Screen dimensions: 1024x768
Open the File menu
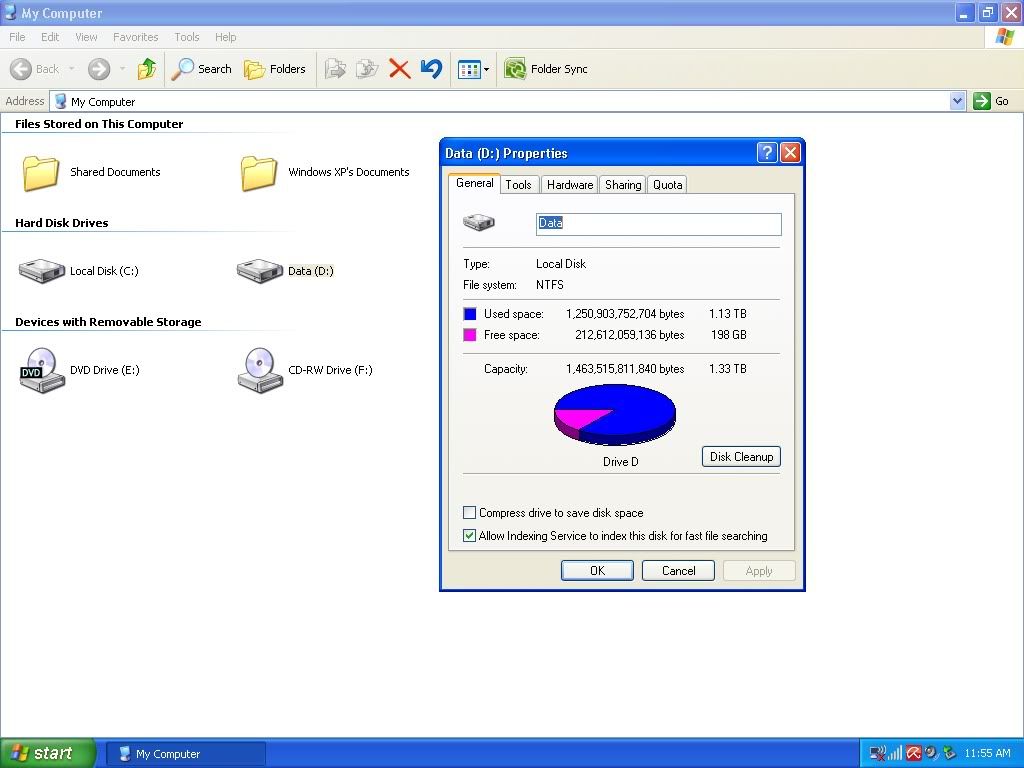pos(18,37)
